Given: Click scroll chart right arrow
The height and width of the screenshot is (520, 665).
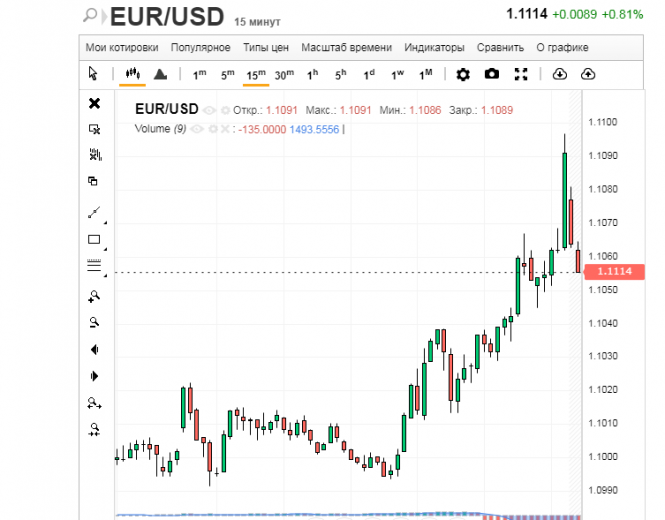Looking at the screenshot, I should [x=95, y=376].
